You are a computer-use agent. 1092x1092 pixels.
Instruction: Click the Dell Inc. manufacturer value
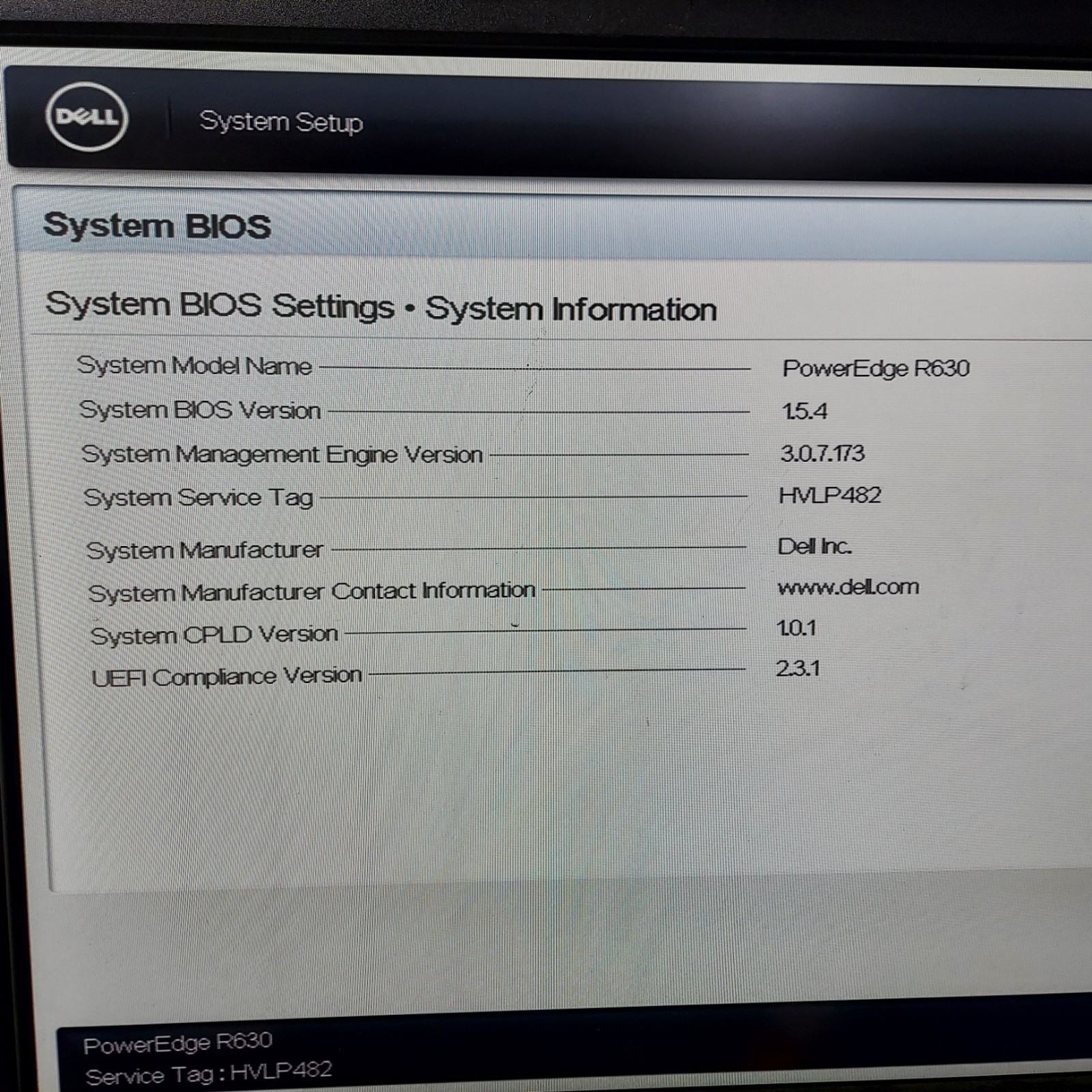point(814,546)
